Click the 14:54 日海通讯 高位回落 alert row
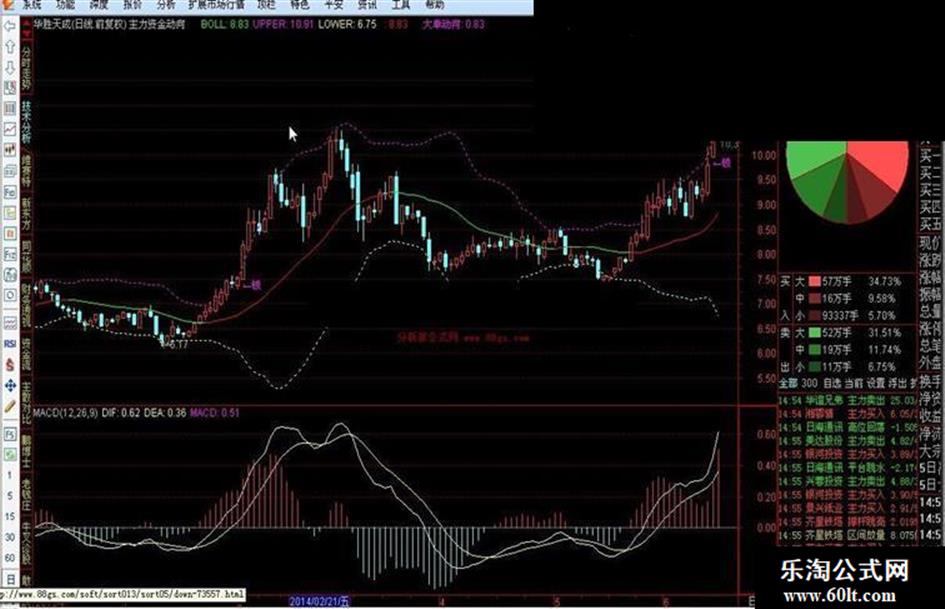 click(x=847, y=427)
